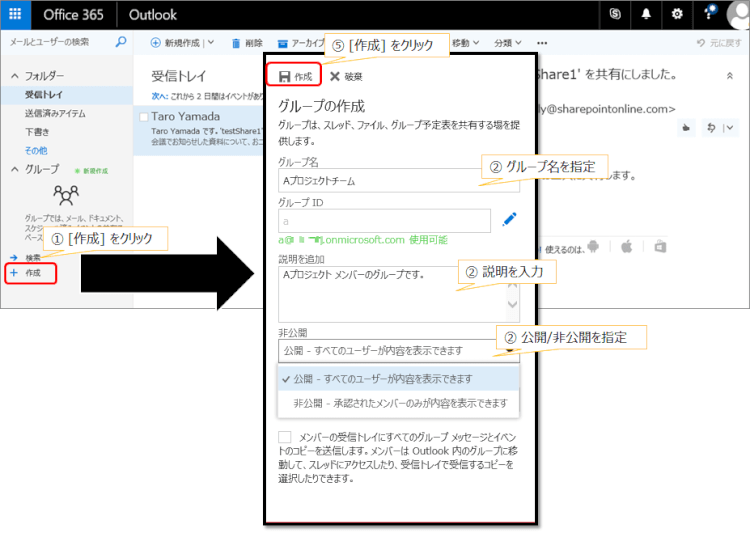Open the notifications bell
750x533 pixels.
pyautogui.click(x=646, y=14)
